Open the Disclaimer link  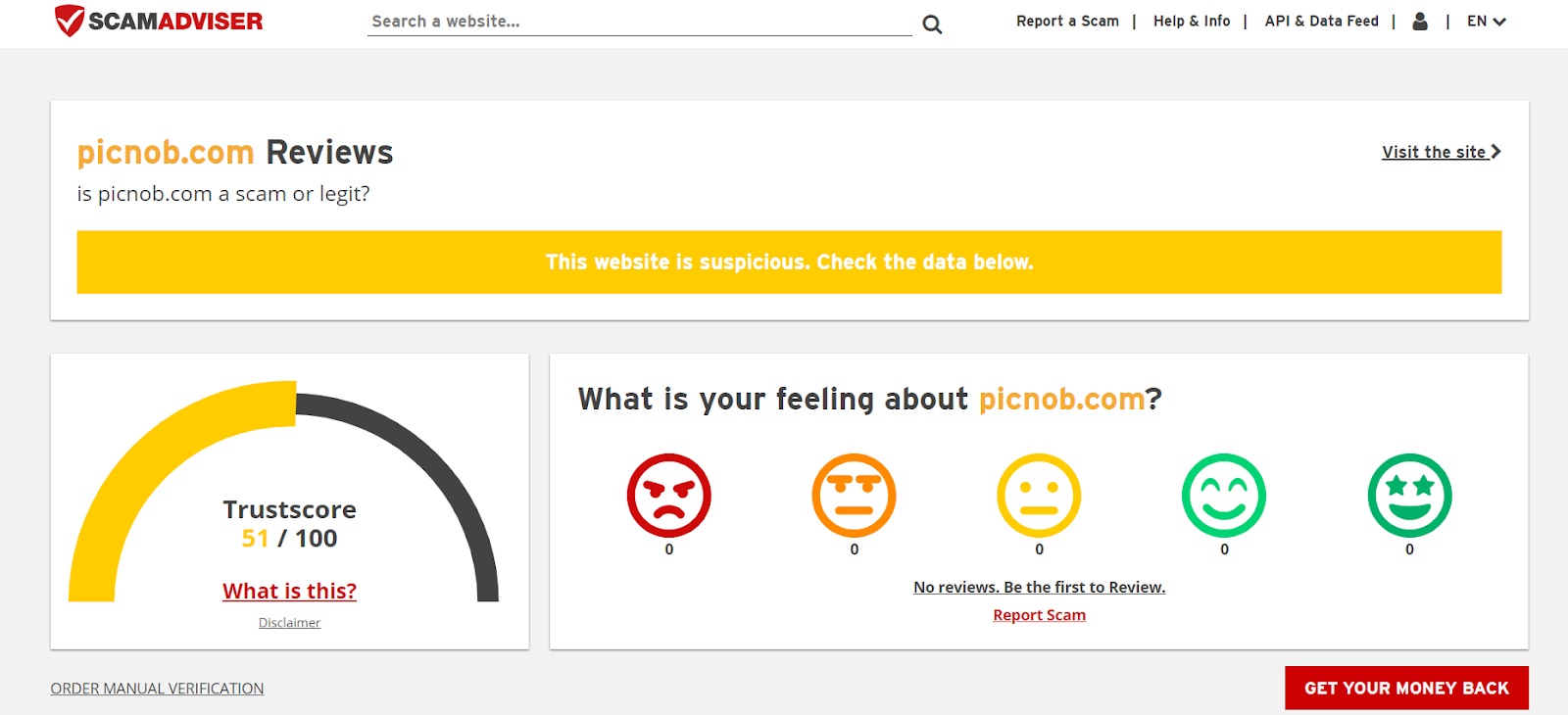point(289,623)
